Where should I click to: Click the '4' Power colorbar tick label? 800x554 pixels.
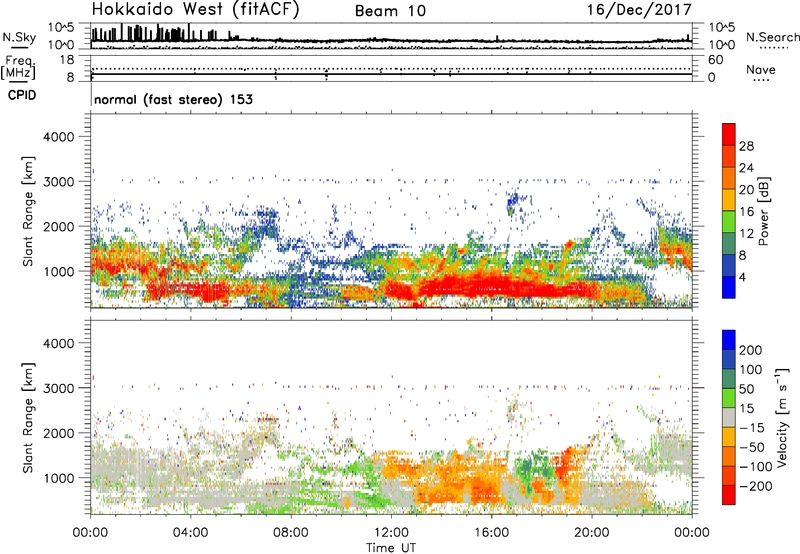pos(742,278)
